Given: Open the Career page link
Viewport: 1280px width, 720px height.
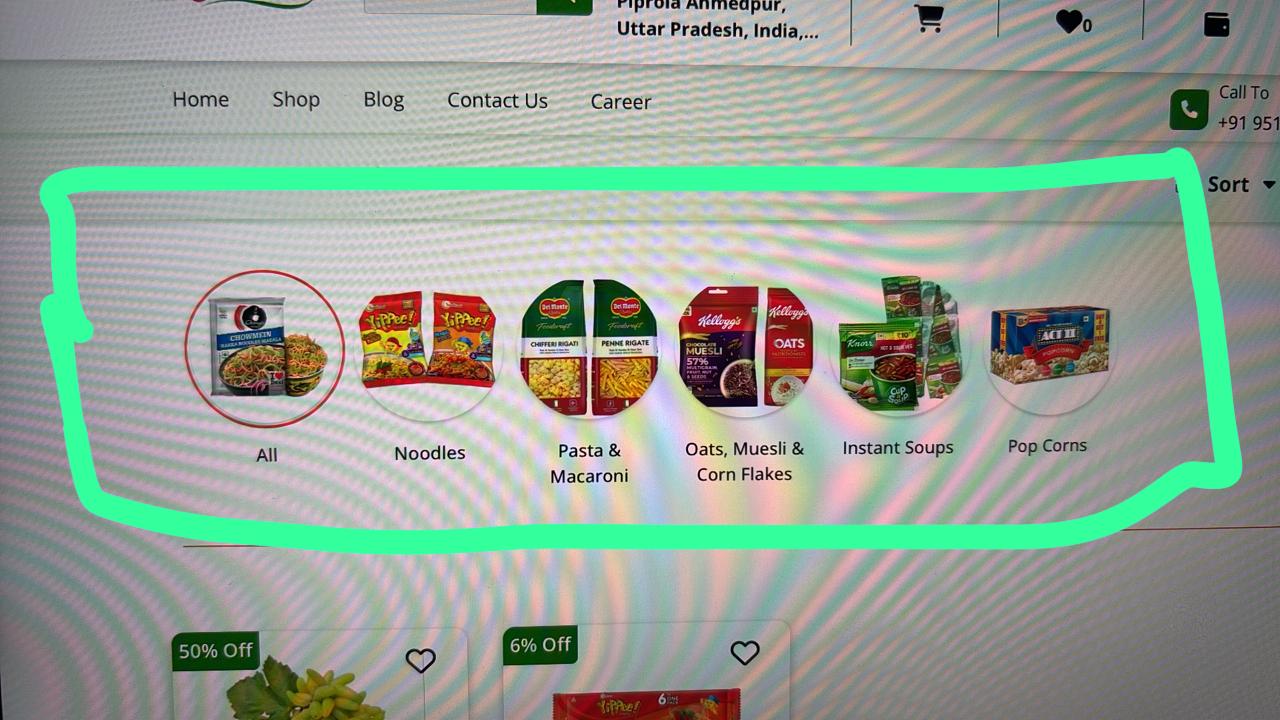Looking at the screenshot, I should tap(620, 101).
